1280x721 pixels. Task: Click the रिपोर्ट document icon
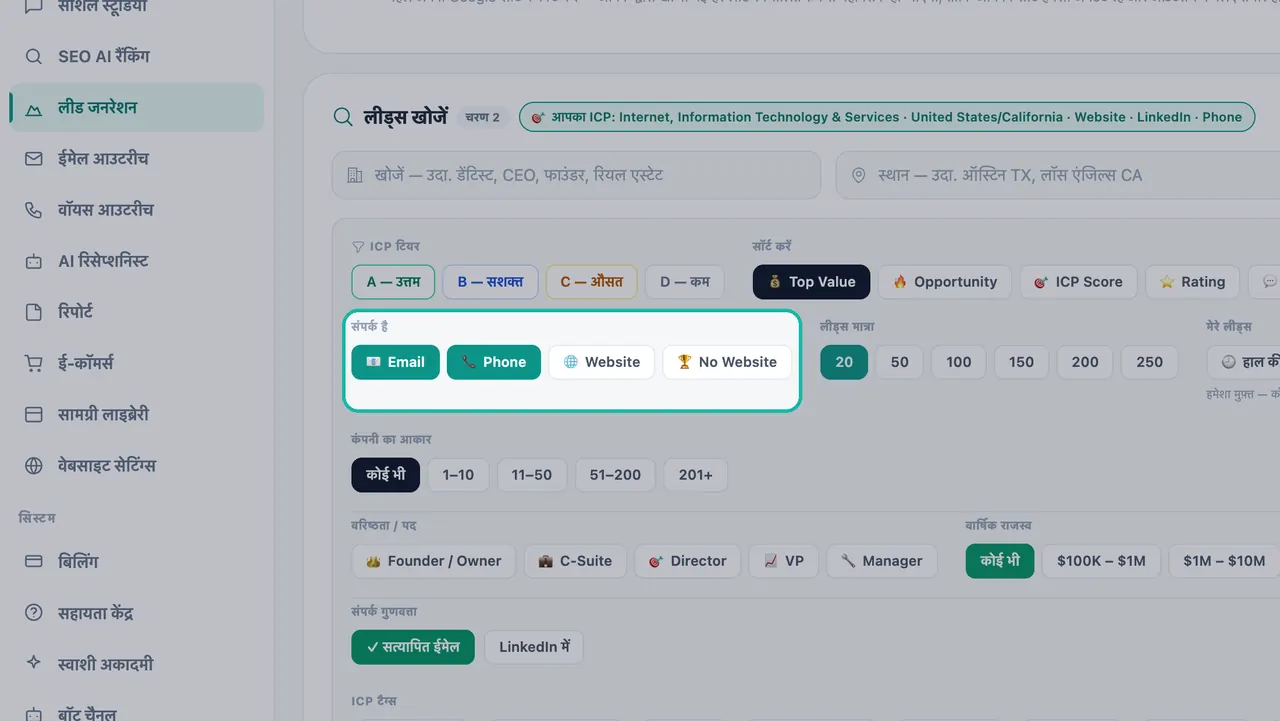tap(34, 312)
